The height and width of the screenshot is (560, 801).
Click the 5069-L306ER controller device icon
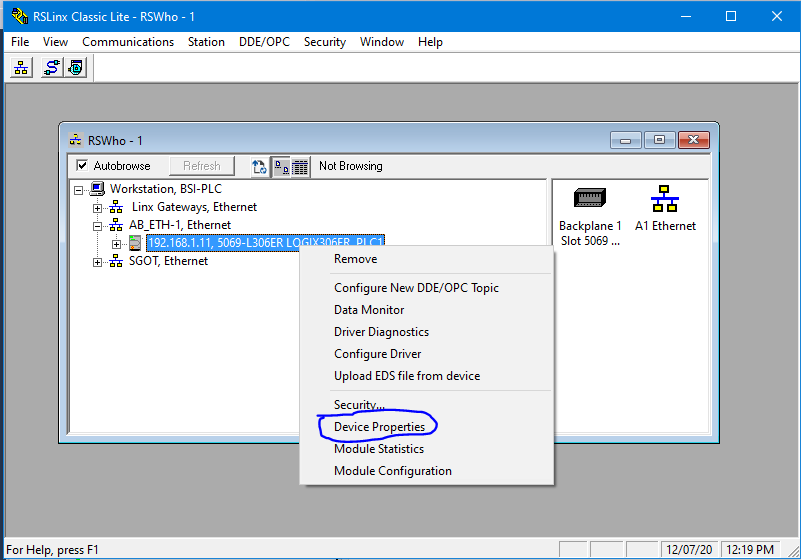click(135, 243)
